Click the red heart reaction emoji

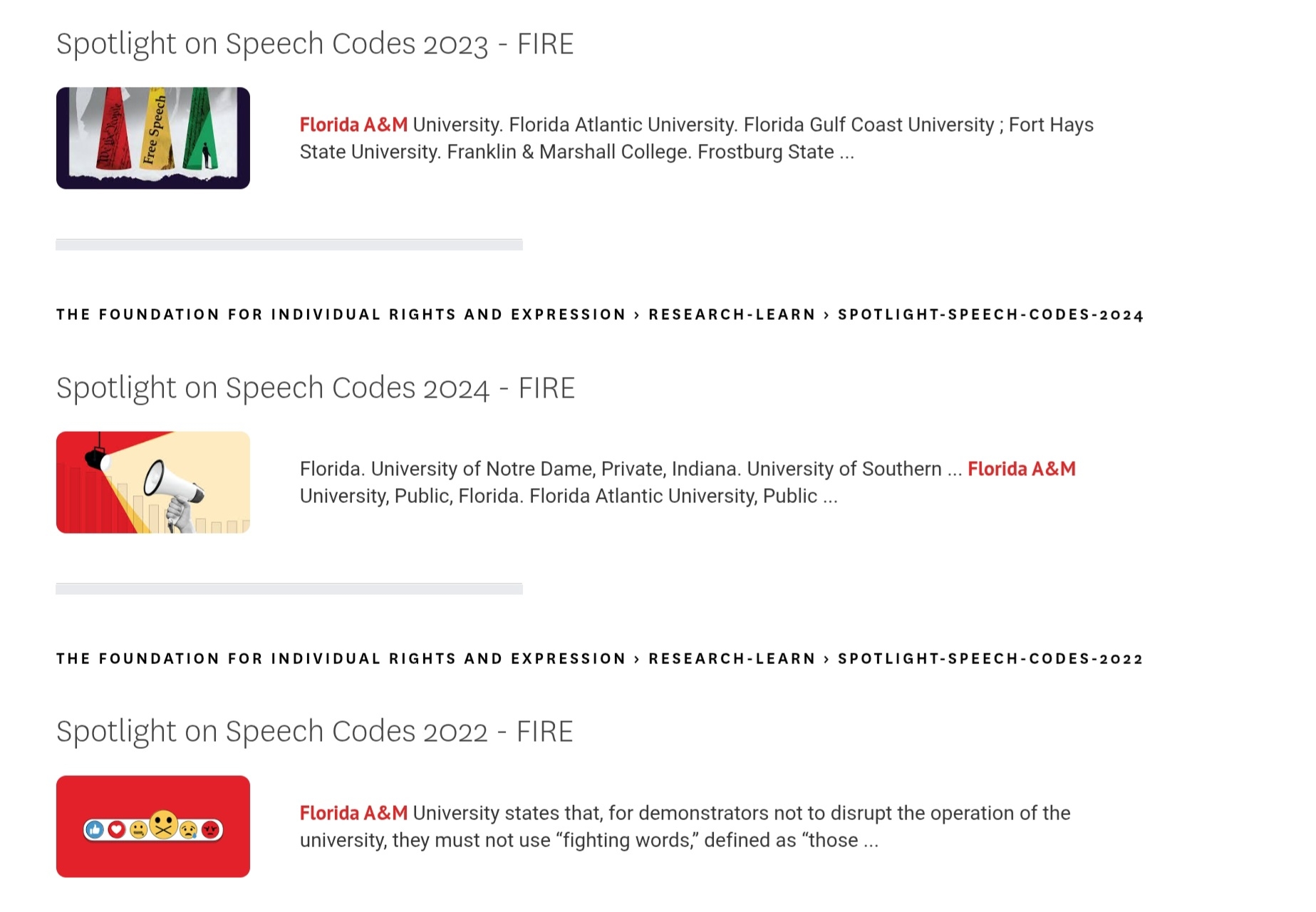click(117, 829)
